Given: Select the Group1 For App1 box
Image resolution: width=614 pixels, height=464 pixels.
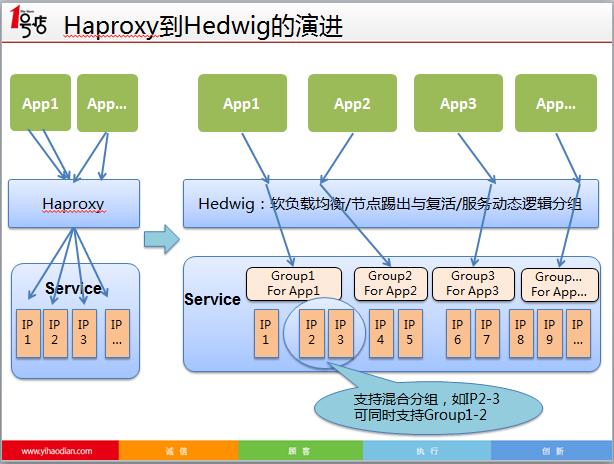Looking at the screenshot, I should pyautogui.click(x=294, y=284).
